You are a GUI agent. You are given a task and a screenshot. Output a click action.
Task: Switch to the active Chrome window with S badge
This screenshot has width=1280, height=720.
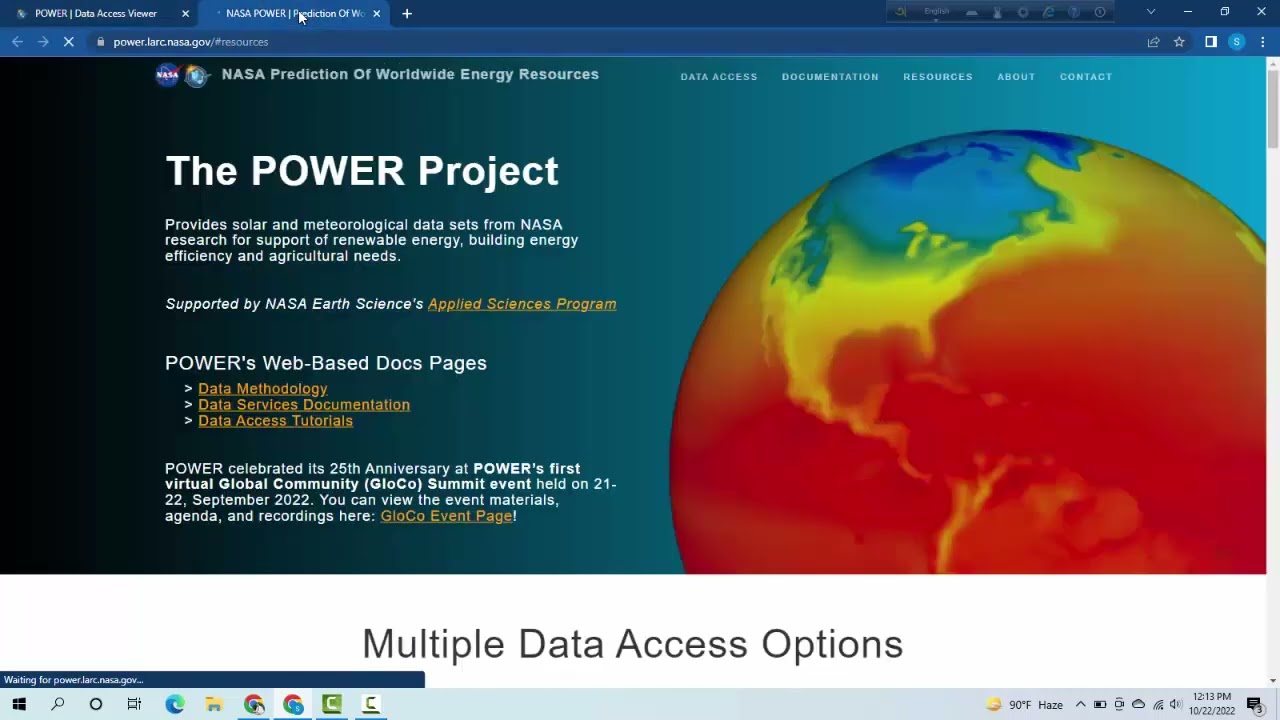click(x=293, y=704)
